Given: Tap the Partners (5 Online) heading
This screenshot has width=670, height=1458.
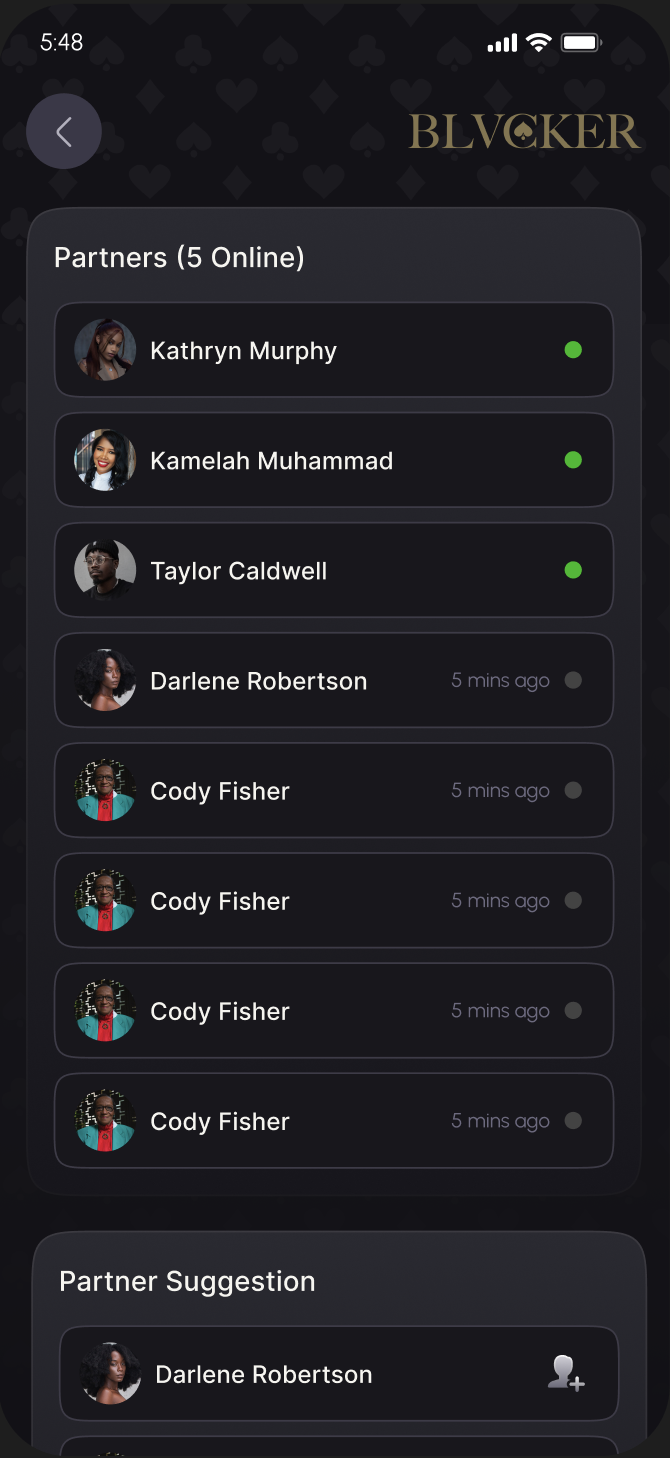Looking at the screenshot, I should pyautogui.click(x=179, y=258).
